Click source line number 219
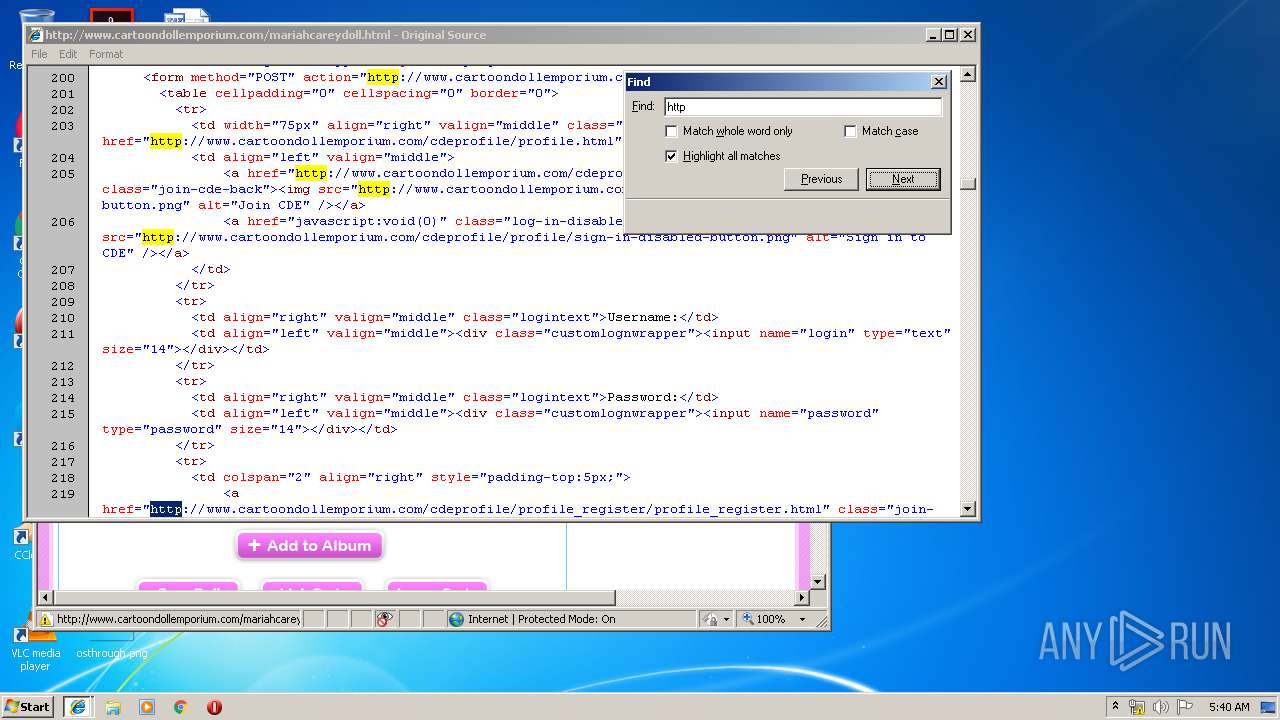This screenshot has width=1280, height=720. click(x=63, y=494)
